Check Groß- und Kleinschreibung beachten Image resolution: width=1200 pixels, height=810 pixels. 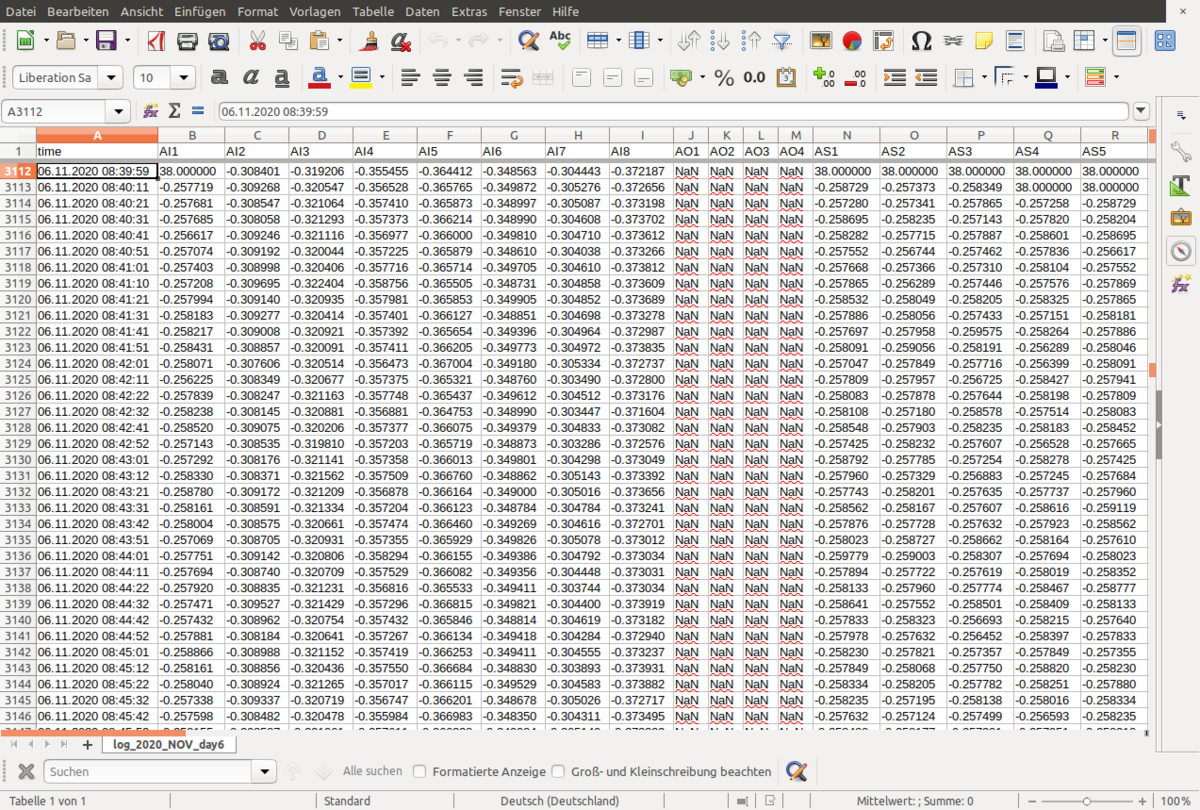click(557, 771)
